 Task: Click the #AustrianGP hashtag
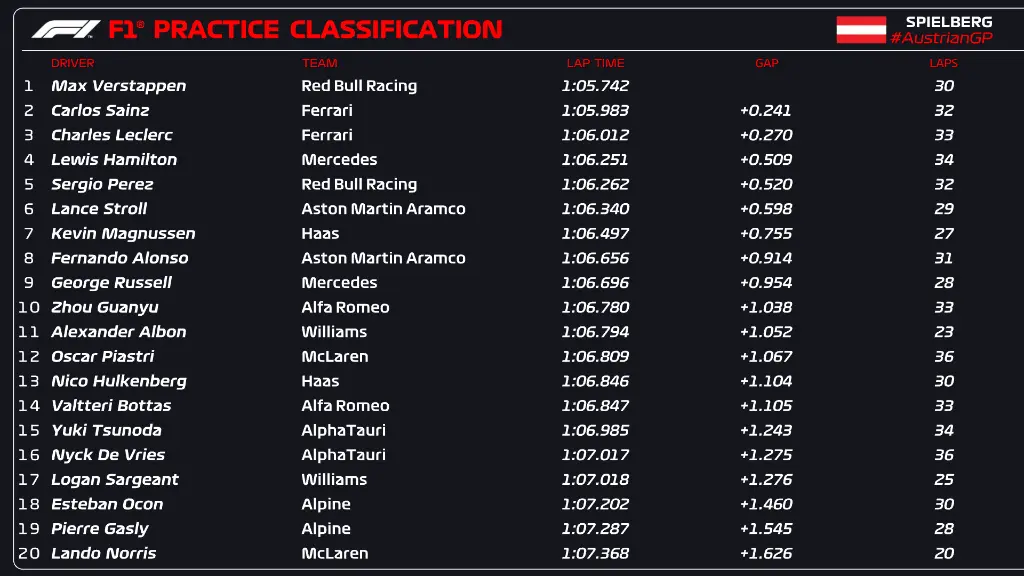pos(941,38)
